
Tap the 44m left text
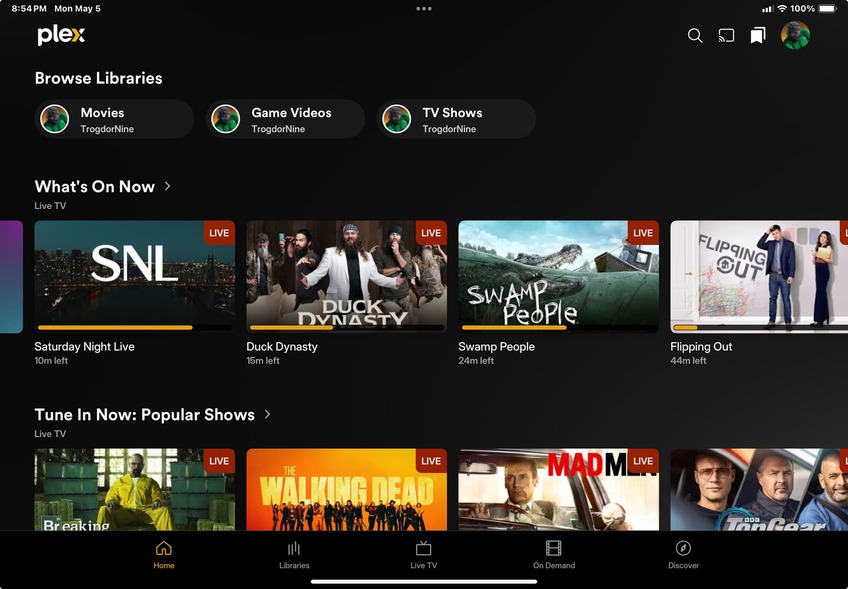pyautogui.click(x=688, y=361)
